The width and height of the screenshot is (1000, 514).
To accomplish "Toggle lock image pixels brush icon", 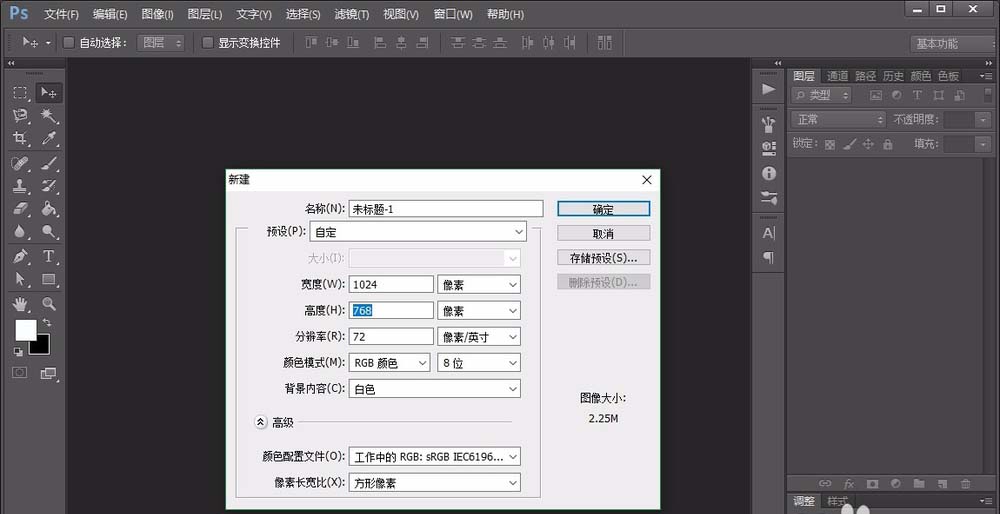I will [849, 145].
